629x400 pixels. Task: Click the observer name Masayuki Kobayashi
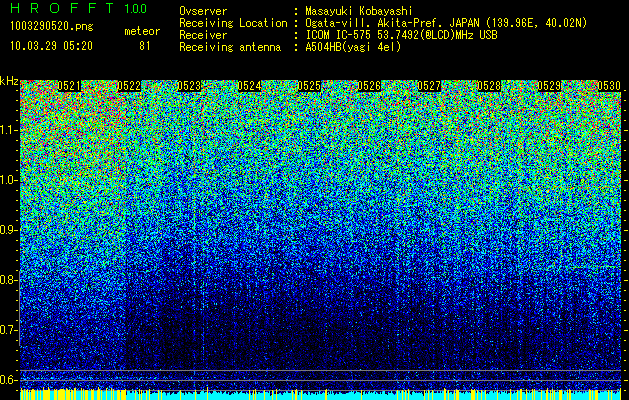[359, 11]
